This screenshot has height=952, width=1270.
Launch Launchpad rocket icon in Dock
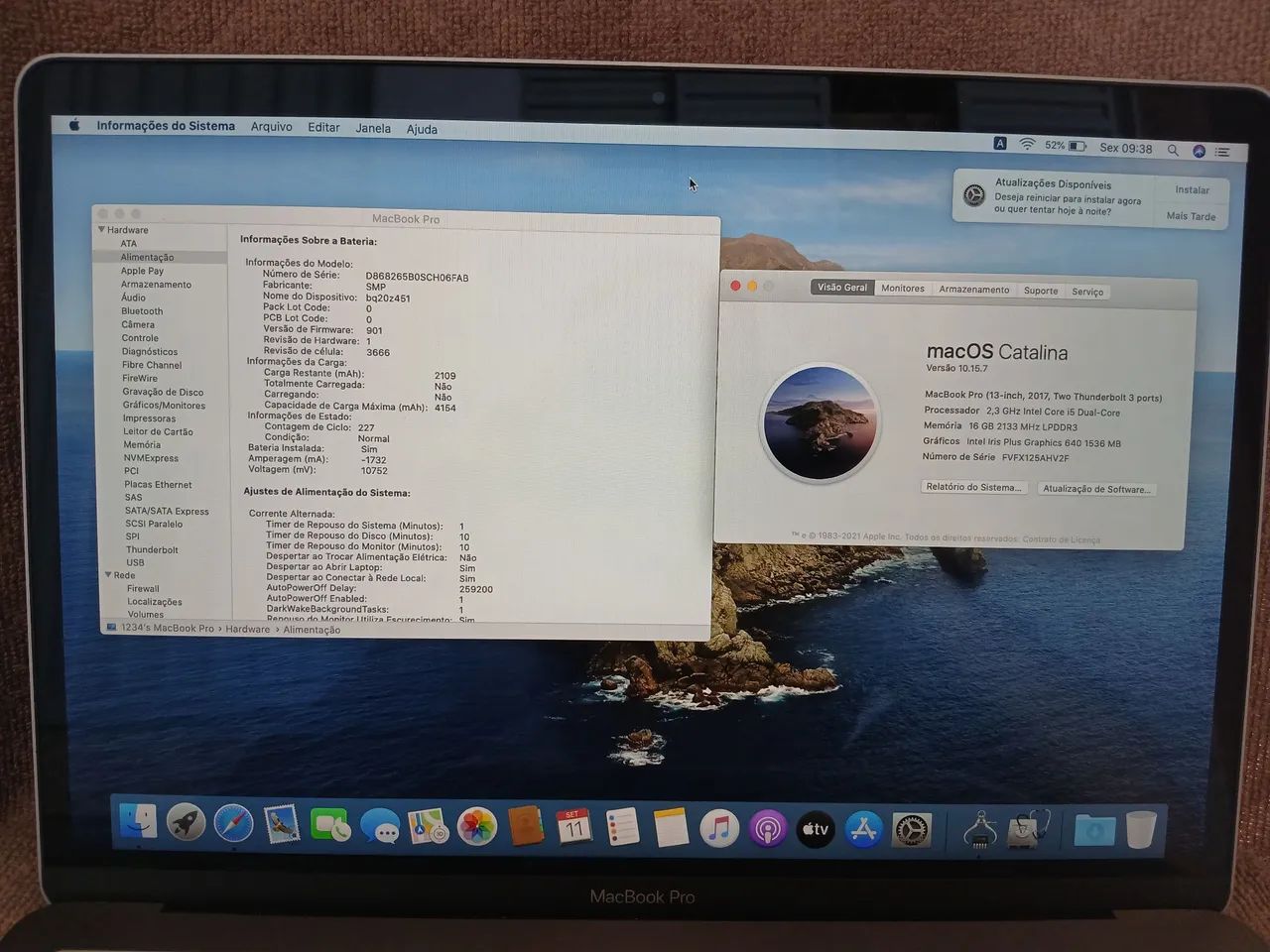[185, 823]
